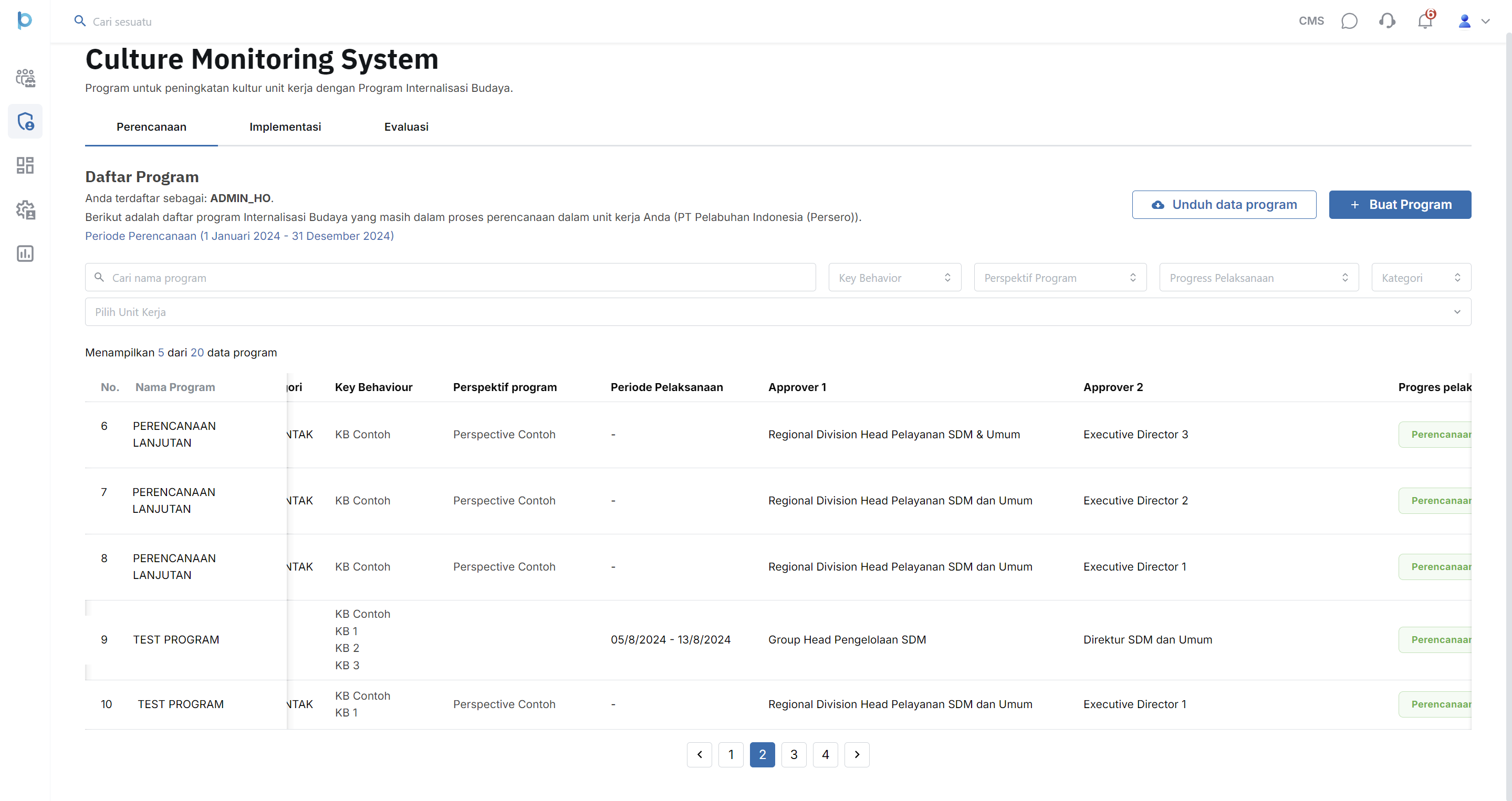Go to pagination page 3
Viewport: 1512px width, 801px height.
pos(794,755)
